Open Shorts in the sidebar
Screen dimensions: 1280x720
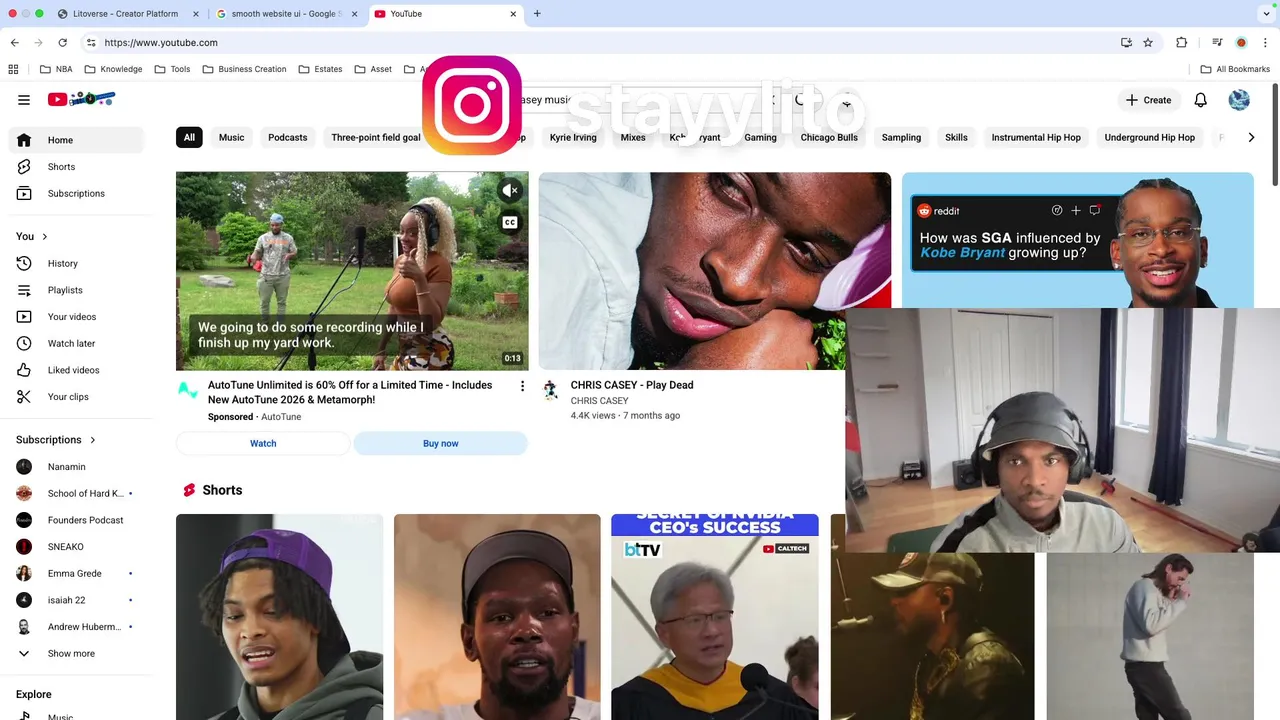click(76, 167)
